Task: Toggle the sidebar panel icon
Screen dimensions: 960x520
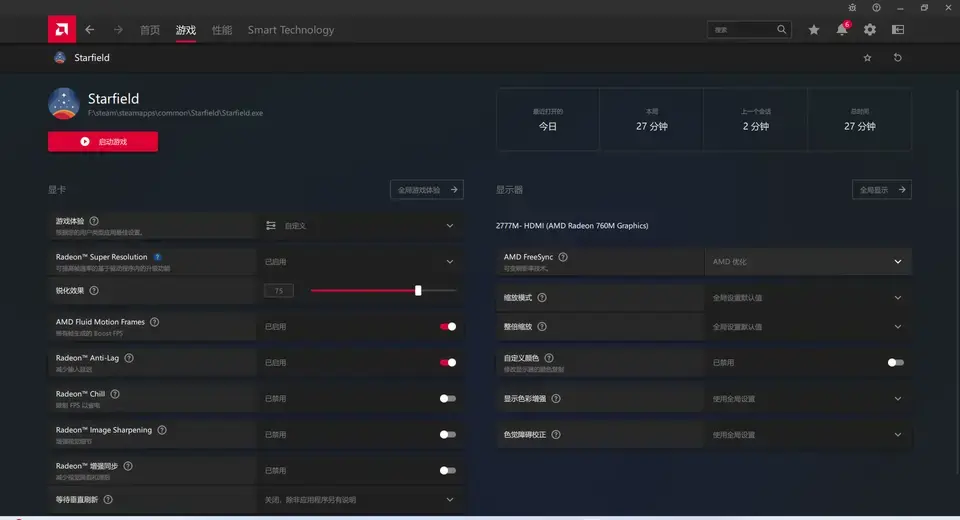Action: click(898, 29)
